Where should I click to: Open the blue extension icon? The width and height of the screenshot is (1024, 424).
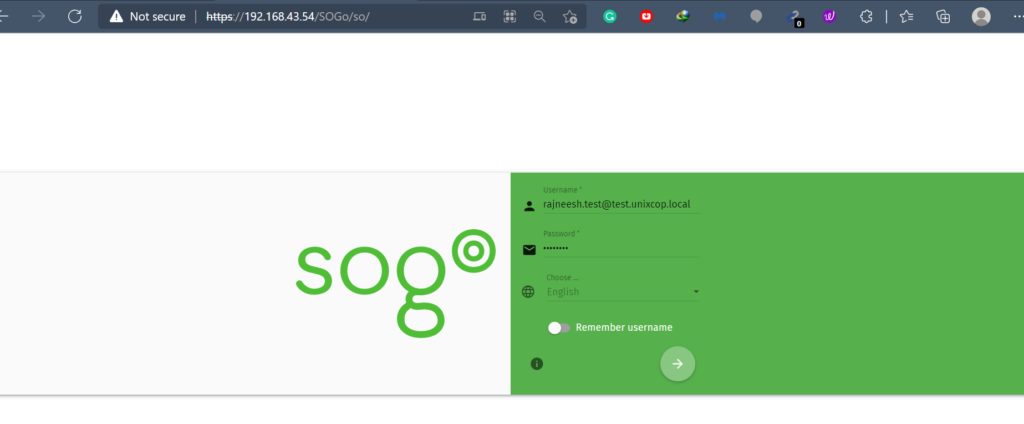coord(720,16)
